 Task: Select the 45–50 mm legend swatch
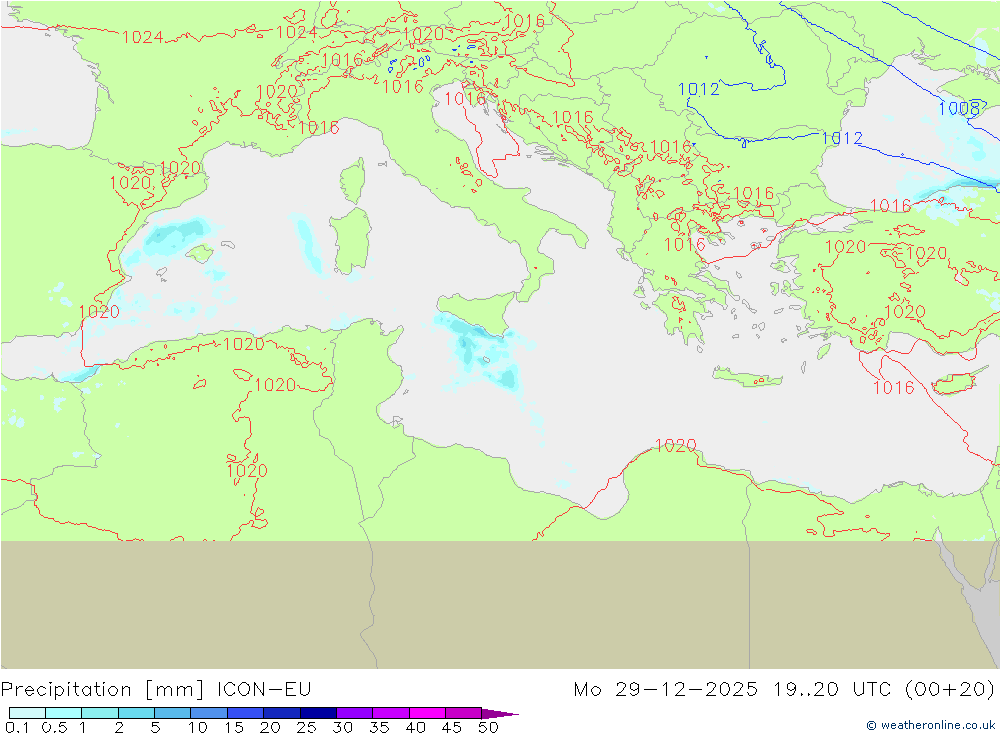tap(463, 713)
